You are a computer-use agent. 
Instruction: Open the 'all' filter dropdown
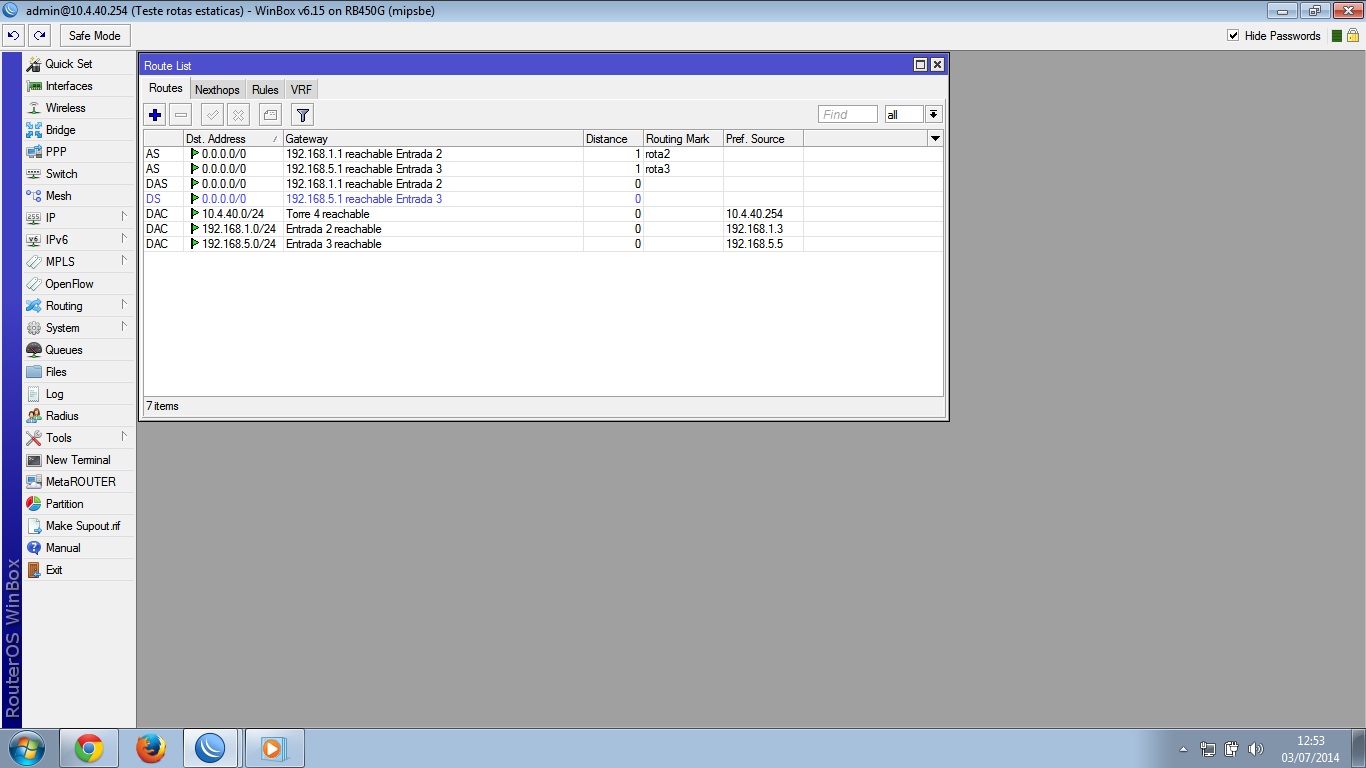tap(933, 115)
